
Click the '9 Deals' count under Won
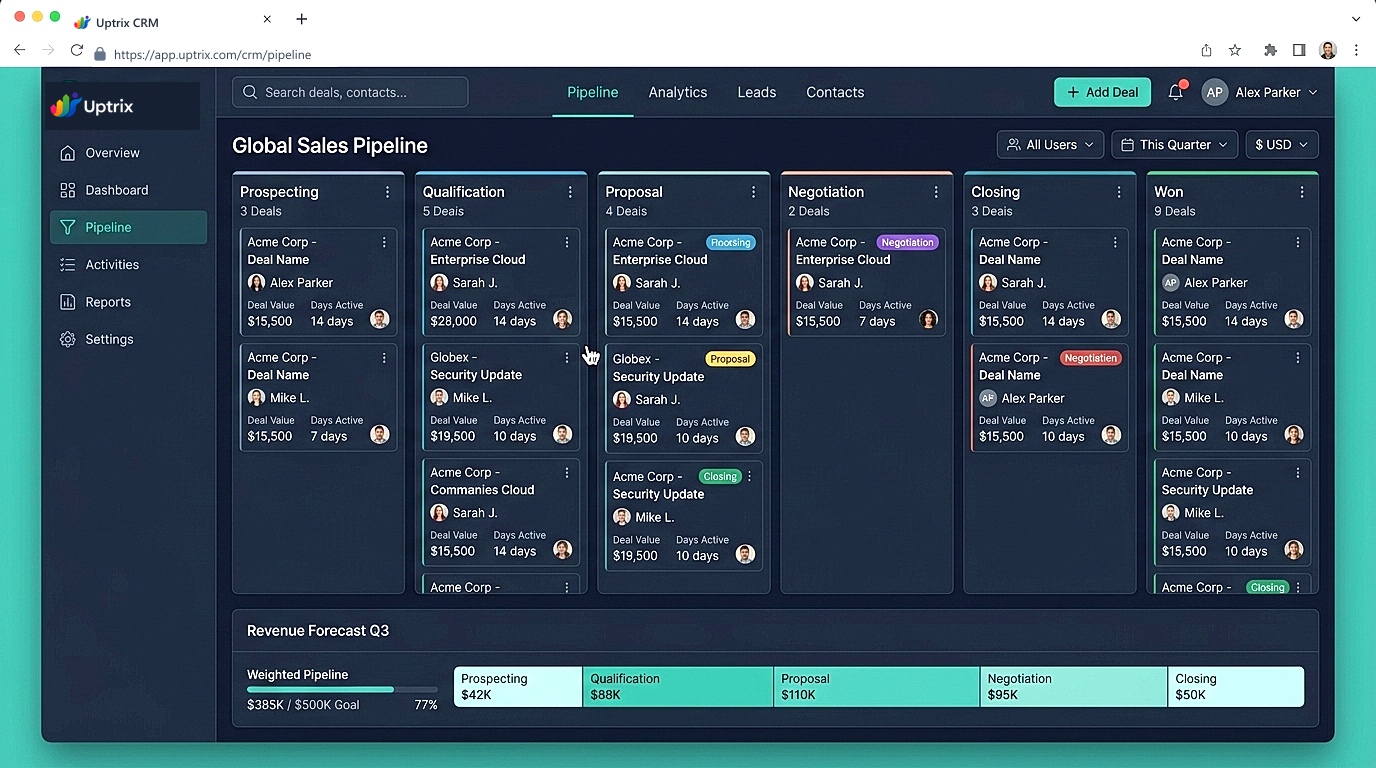pyautogui.click(x=1175, y=211)
